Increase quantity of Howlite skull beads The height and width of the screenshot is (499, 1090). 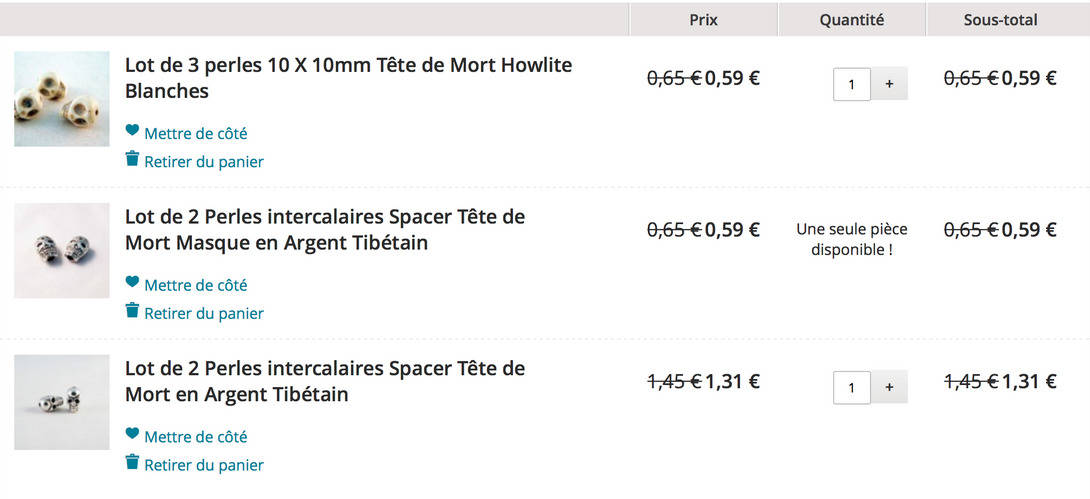[889, 84]
